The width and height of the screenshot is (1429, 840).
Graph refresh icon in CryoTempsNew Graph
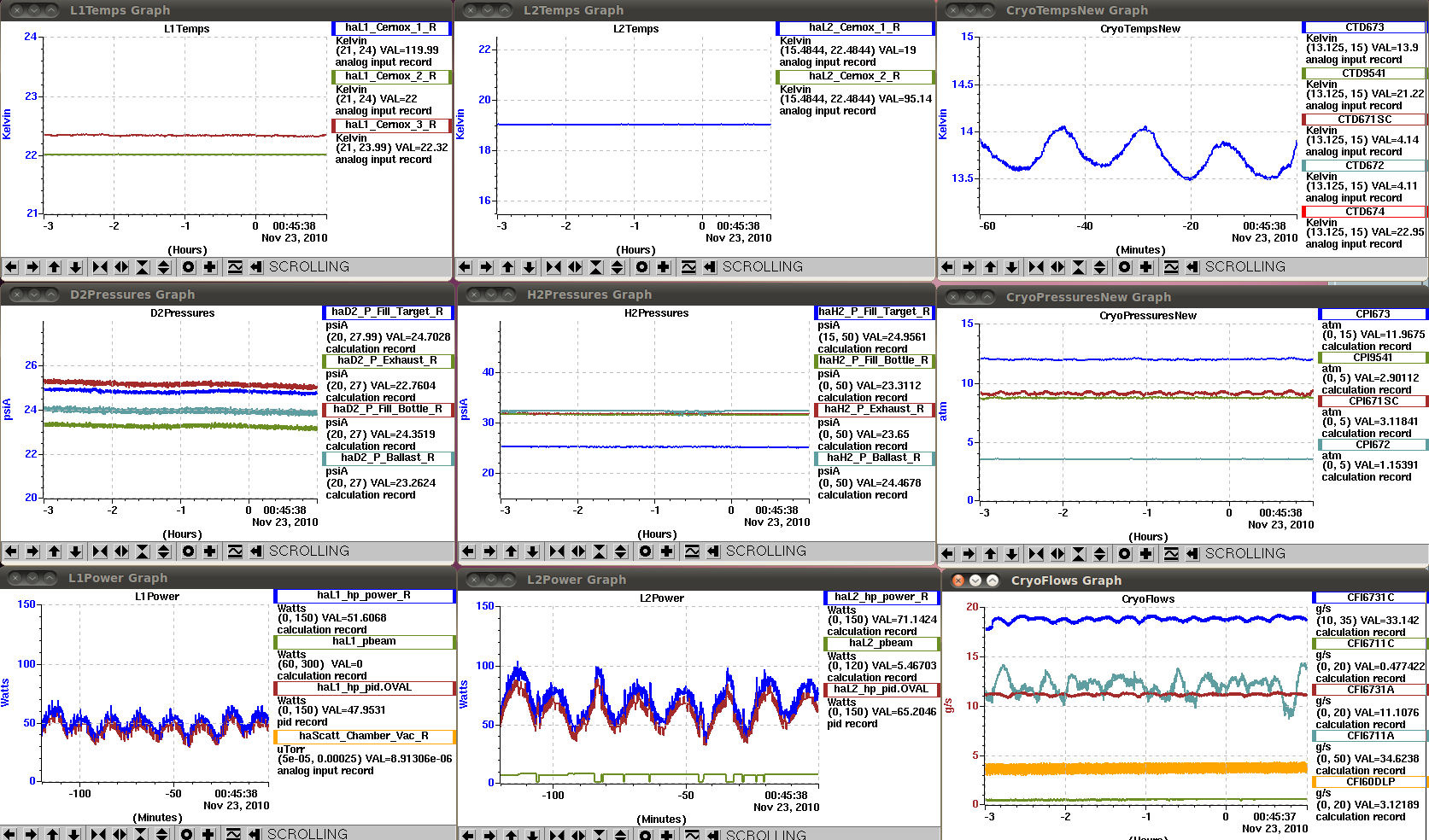(1171, 267)
